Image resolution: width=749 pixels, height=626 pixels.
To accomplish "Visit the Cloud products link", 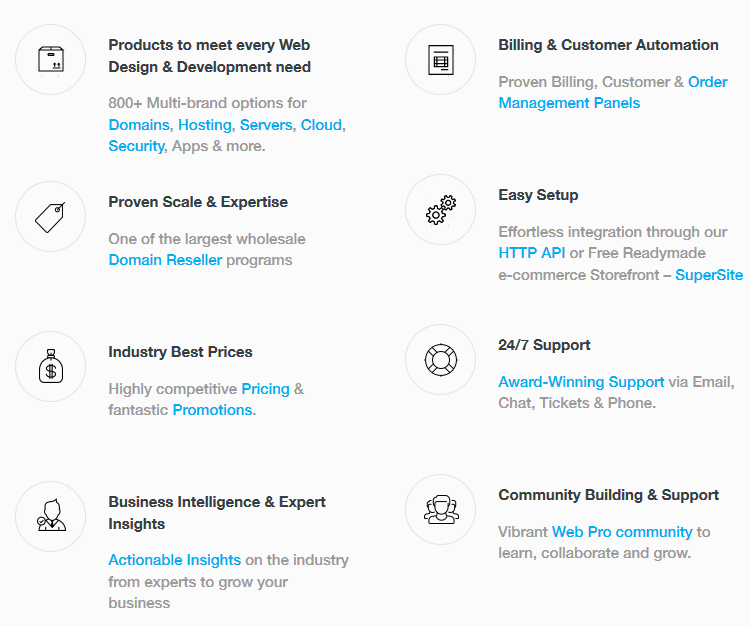I will coord(321,125).
